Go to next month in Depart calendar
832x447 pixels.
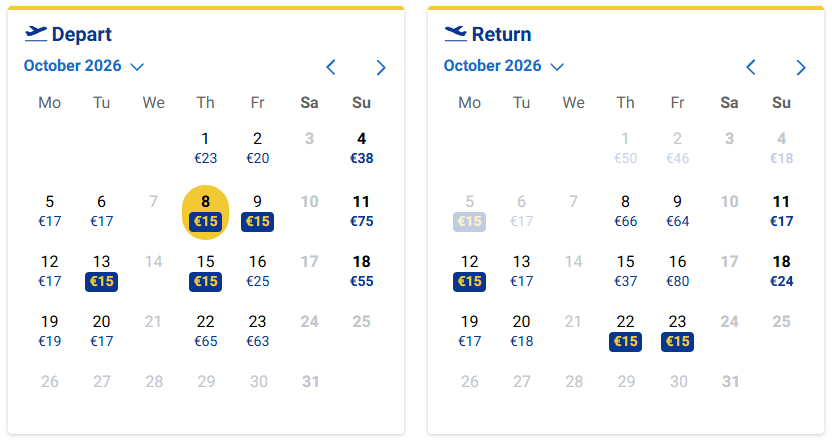click(380, 67)
